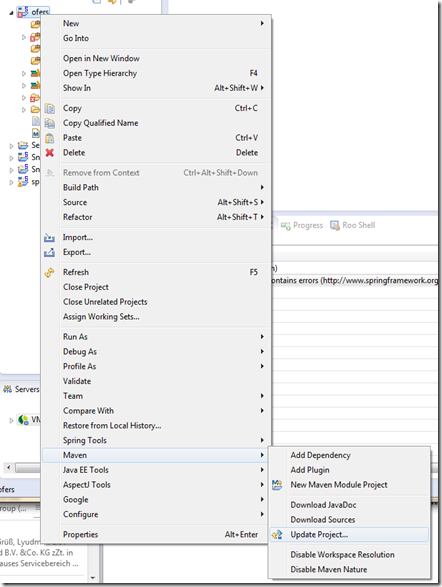
Task: Click the Update Project icon
Action: coord(277,535)
